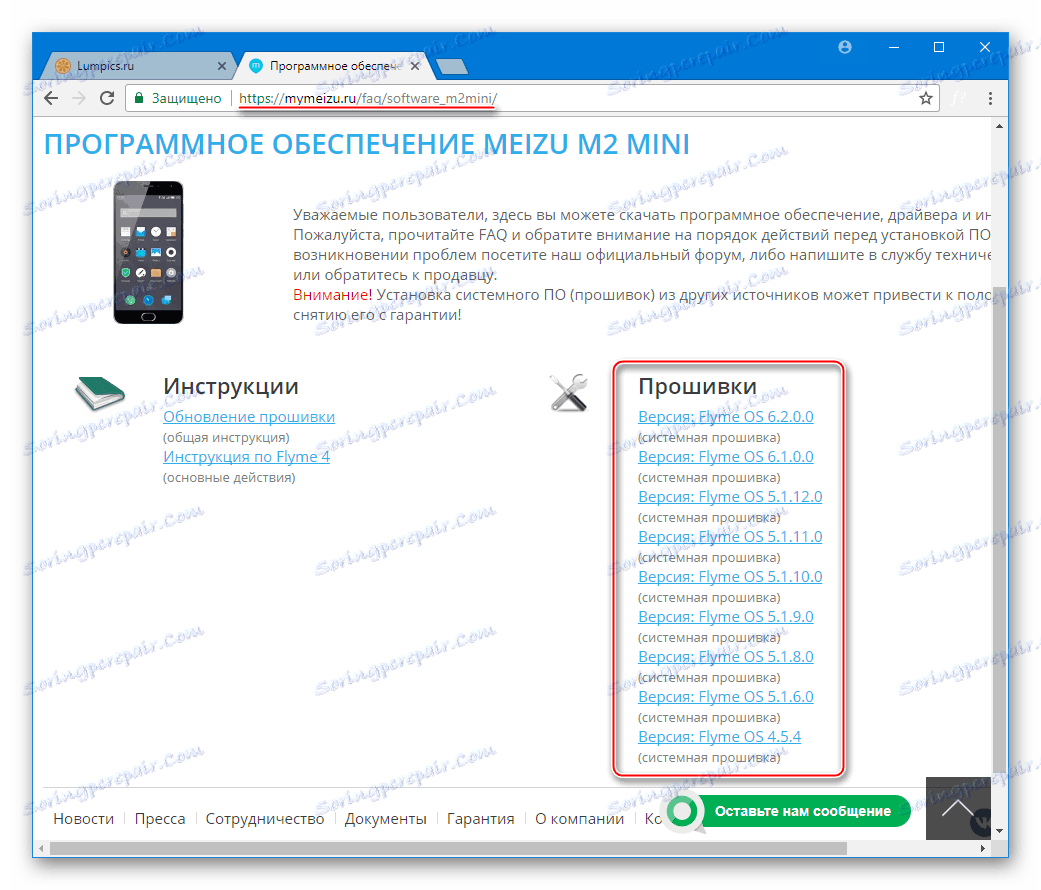Download Flyme OS 6.2.0.0 firmware link
Image resolution: width=1041 pixels, height=890 pixels.
[726, 417]
